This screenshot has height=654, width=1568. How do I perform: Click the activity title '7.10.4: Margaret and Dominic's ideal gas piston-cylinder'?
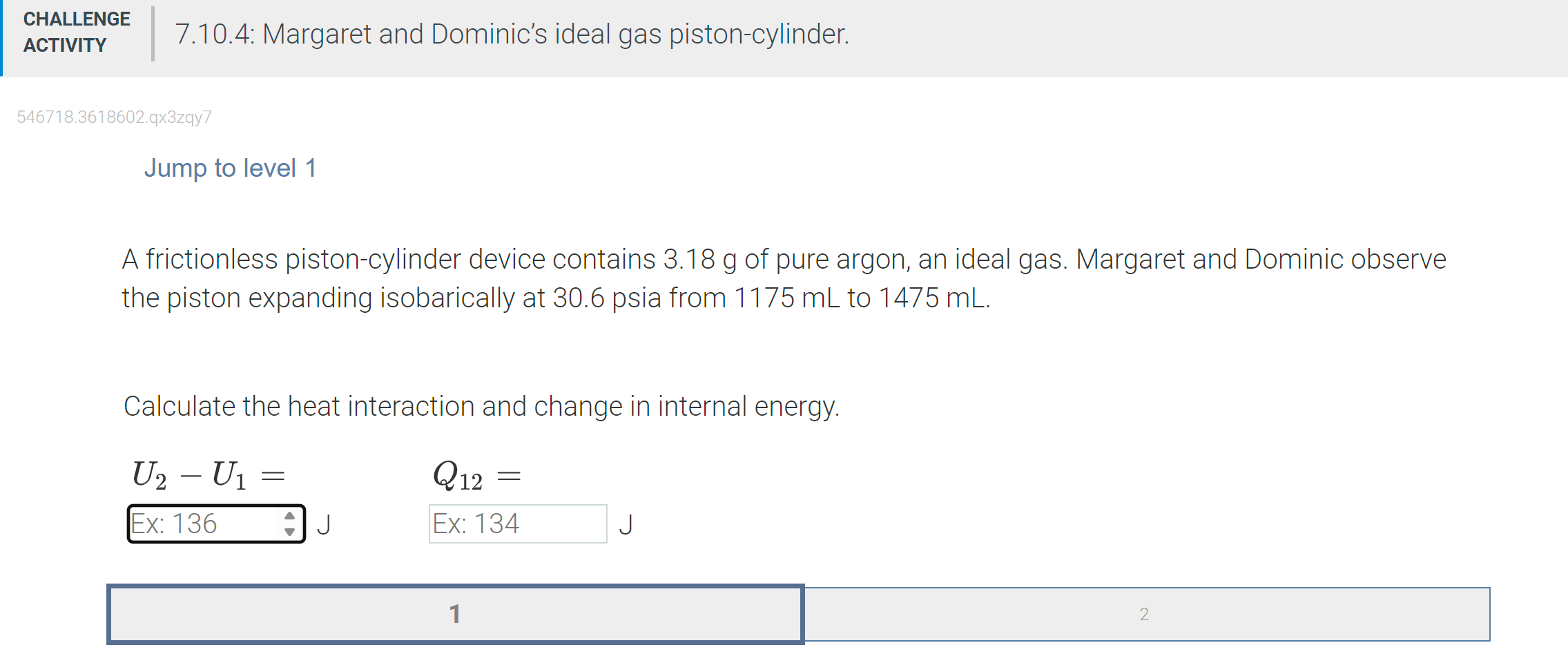510,34
